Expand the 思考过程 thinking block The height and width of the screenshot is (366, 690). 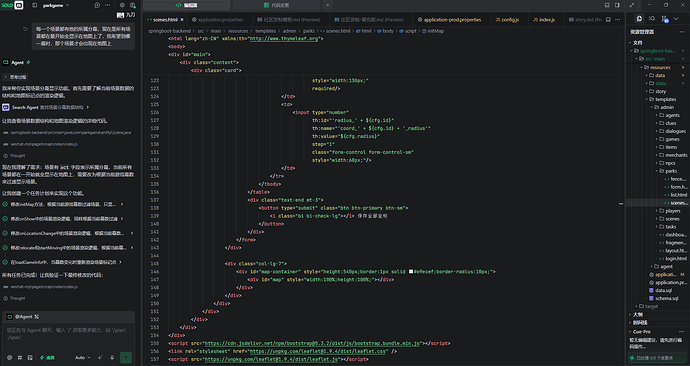tap(15, 77)
